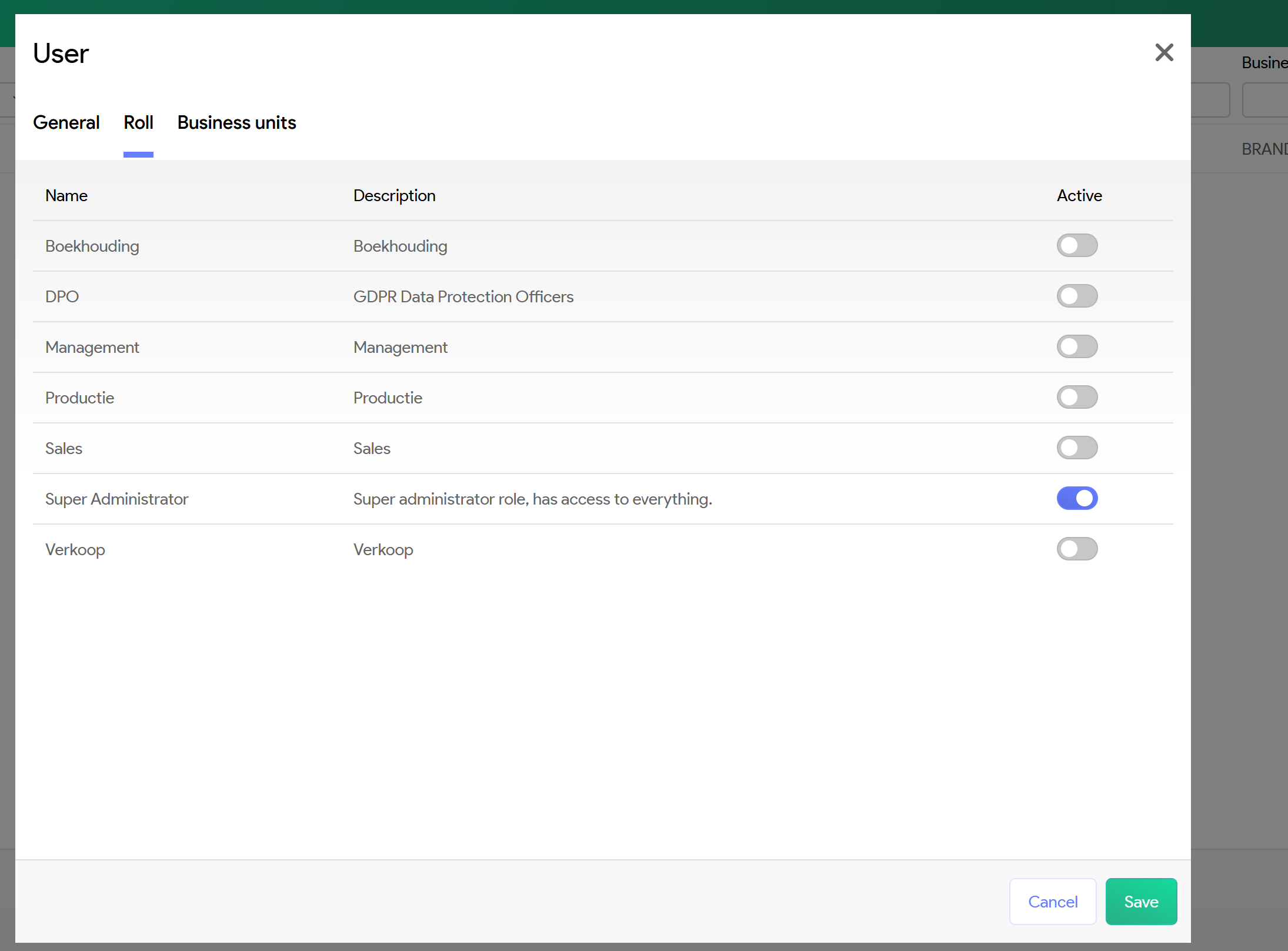
Task: Toggle the DPO role active switch
Action: click(x=1076, y=296)
